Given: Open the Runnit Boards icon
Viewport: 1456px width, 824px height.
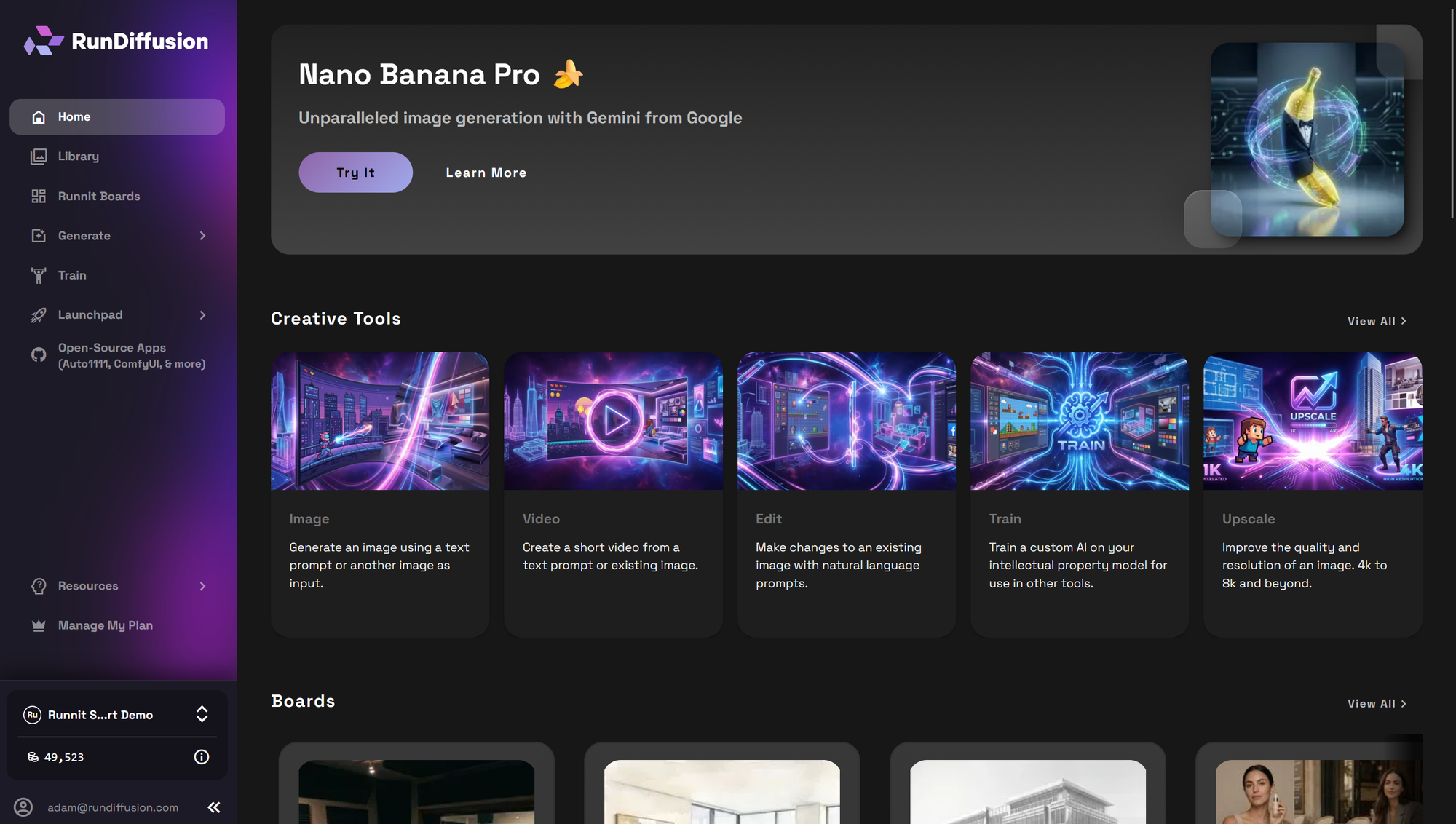Looking at the screenshot, I should coord(39,197).
